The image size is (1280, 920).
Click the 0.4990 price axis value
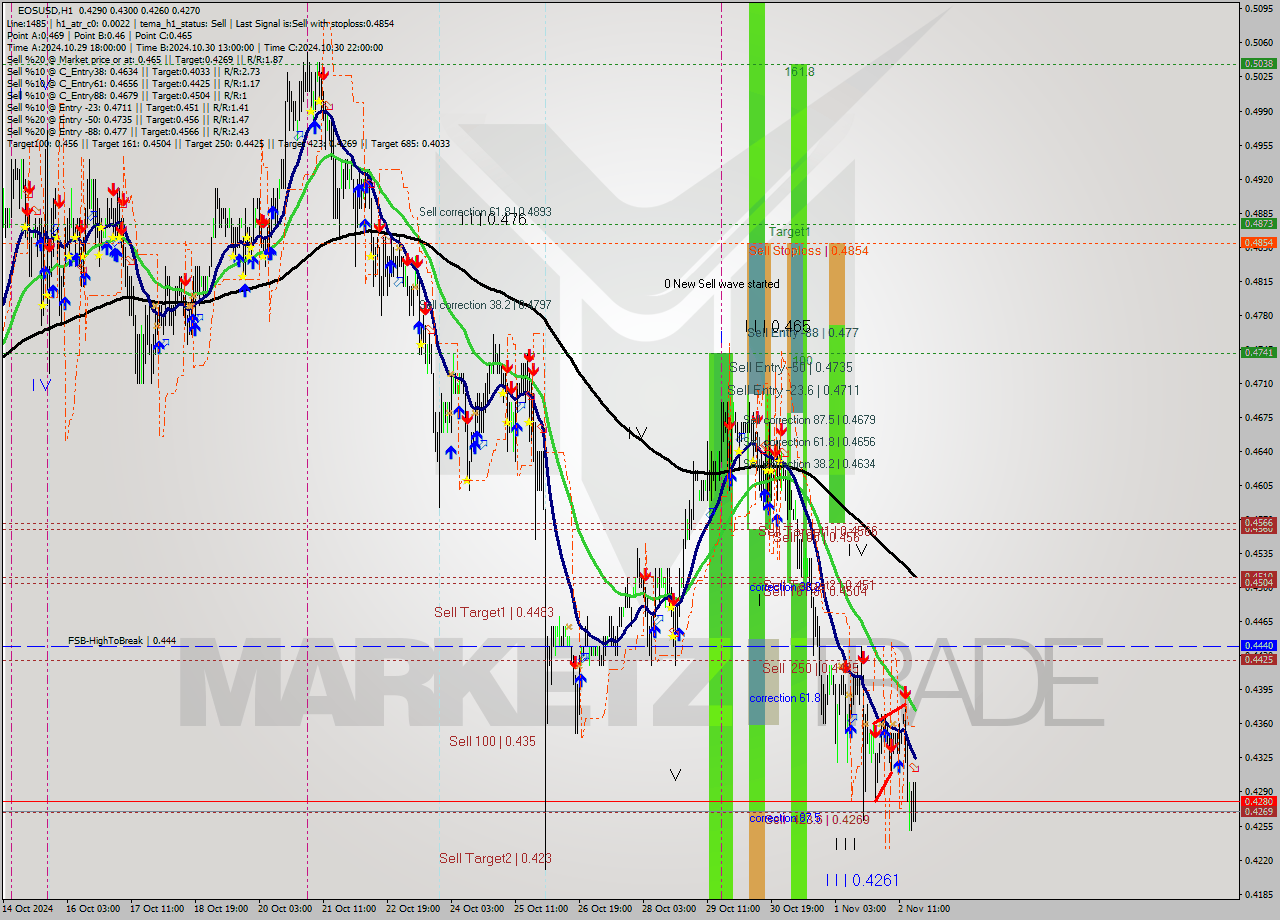tap(1259, 112)
